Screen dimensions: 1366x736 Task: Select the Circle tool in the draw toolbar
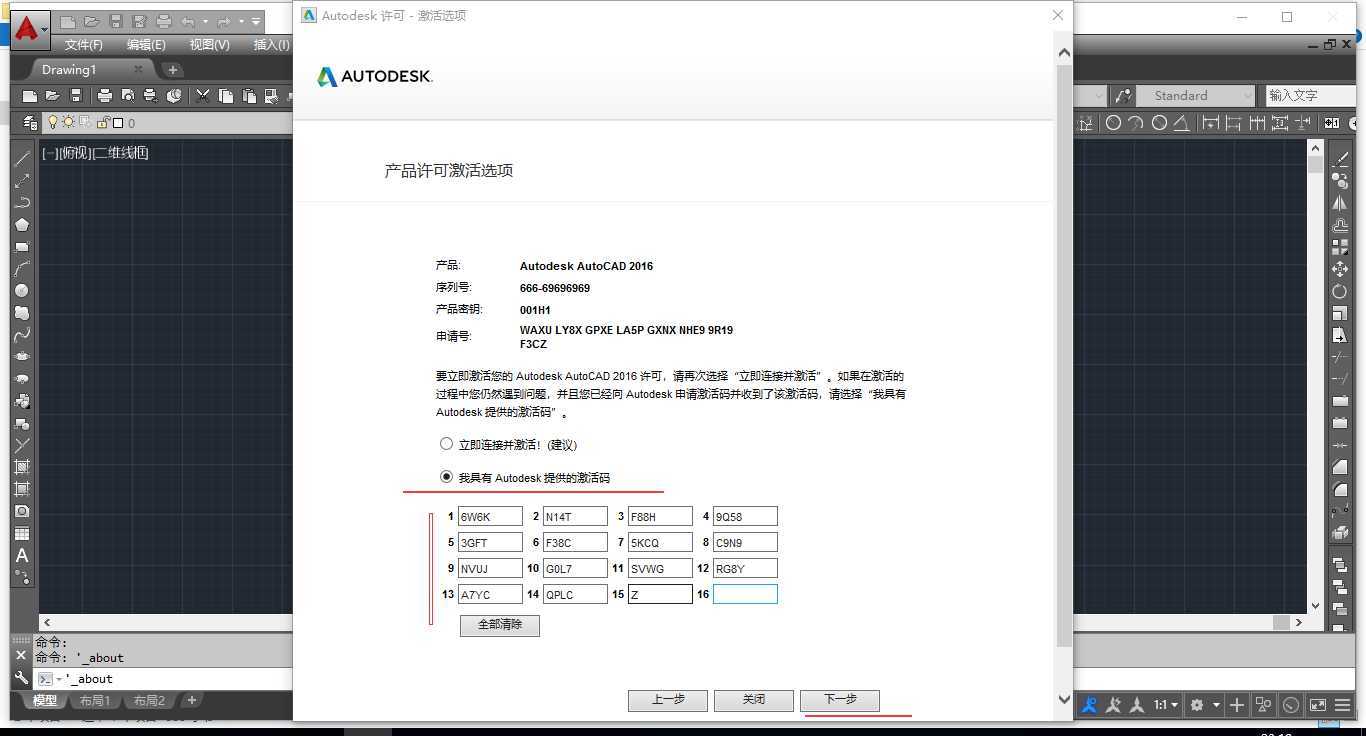[x=21, y=291]
